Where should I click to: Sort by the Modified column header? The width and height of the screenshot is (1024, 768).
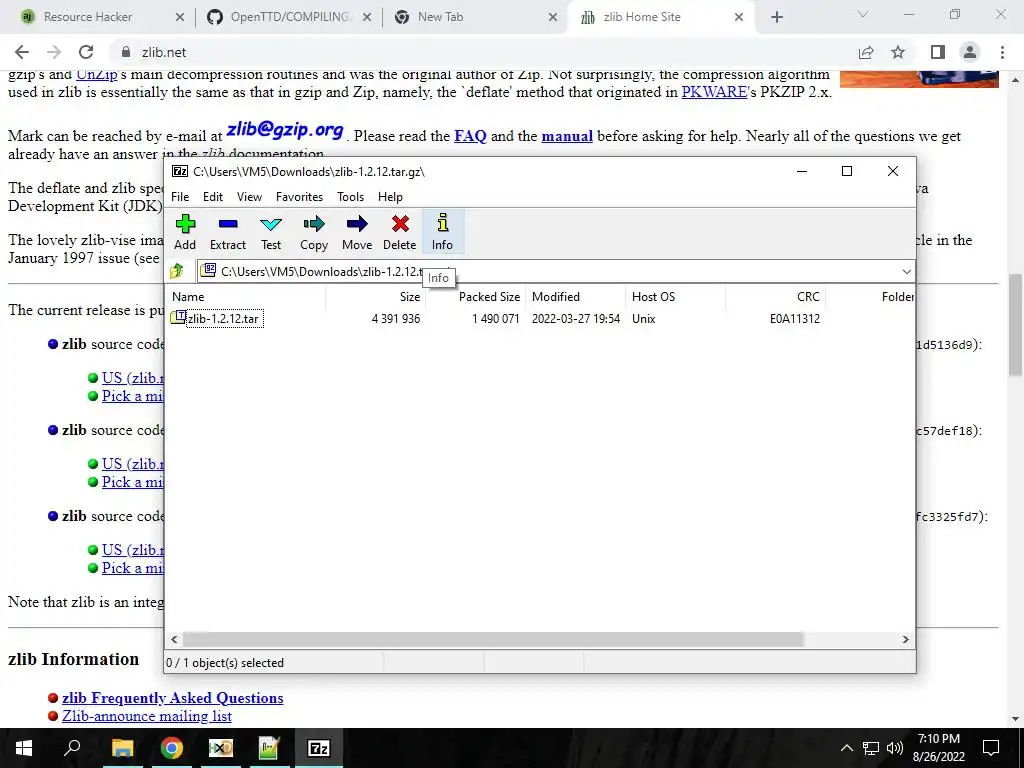click(576, 296)
